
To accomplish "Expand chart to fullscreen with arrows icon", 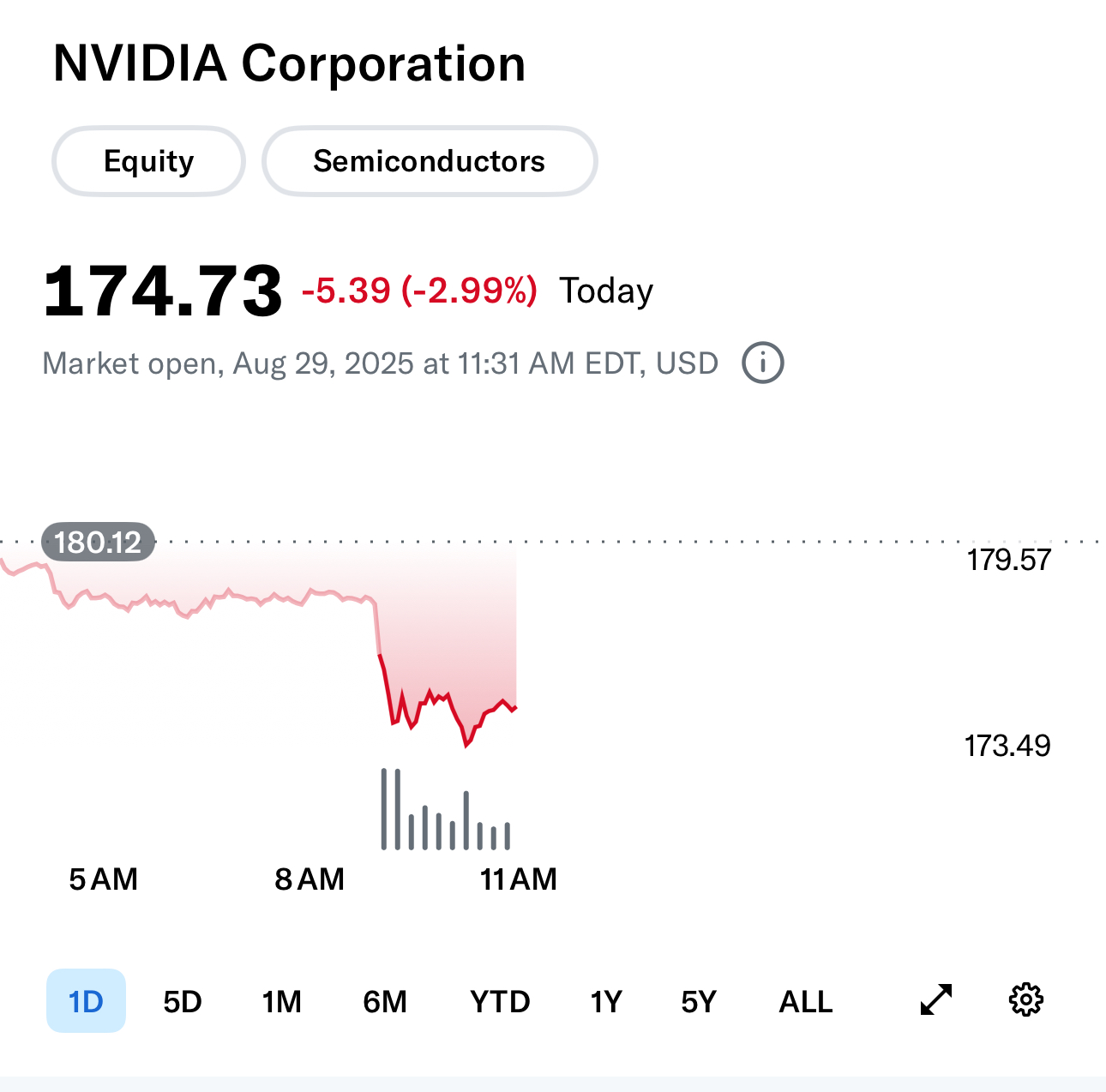I will click(935, 1000).
